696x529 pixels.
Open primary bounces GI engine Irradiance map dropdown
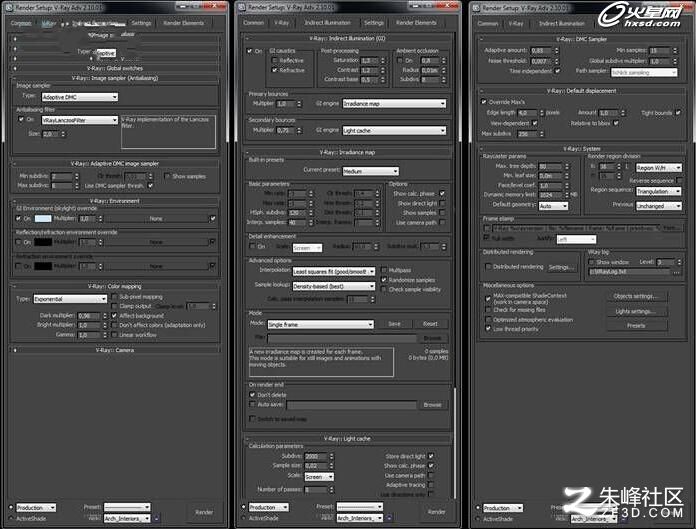click(x=394, y=103)
